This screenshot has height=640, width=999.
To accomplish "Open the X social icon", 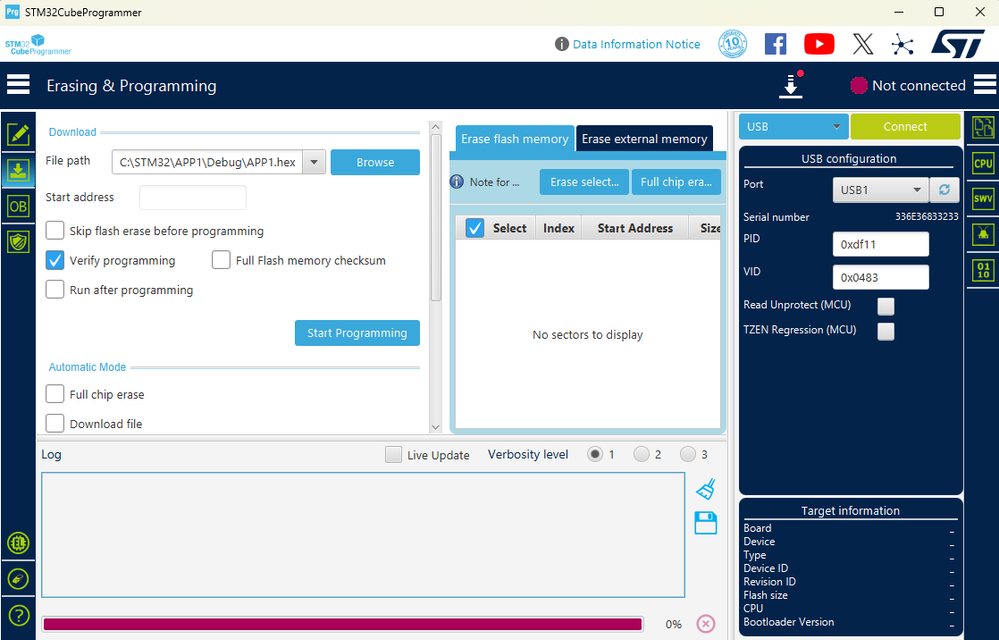I will 863,44.
